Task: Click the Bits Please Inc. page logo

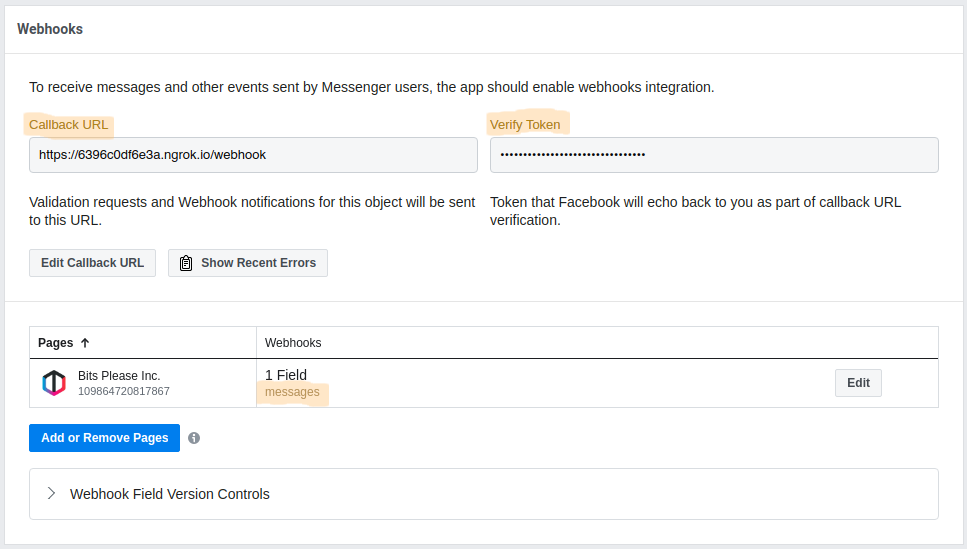Action: point(54,383)
